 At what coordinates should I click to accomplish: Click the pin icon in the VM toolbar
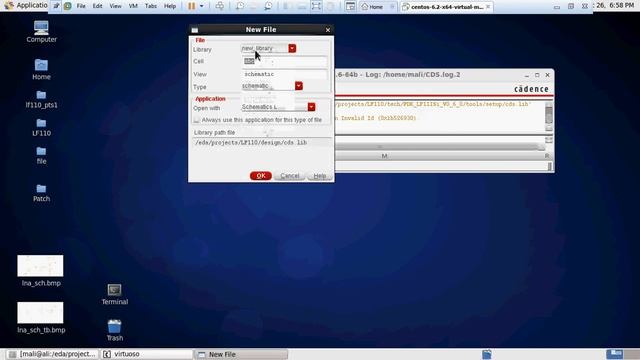(56, 6)
